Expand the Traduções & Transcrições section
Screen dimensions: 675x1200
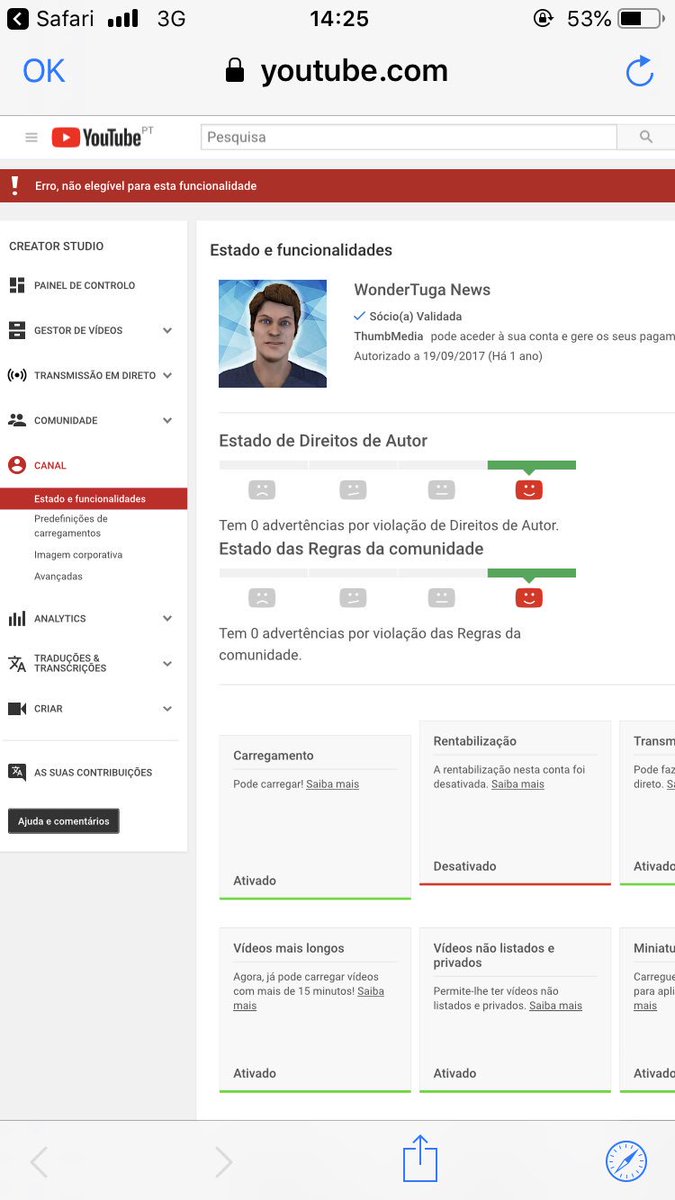tap(167, 664)
